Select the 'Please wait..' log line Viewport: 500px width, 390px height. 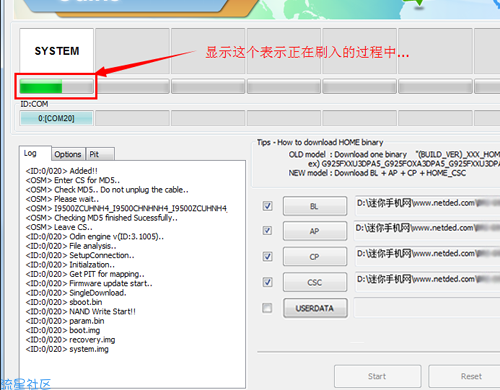[x=62, y=199]
